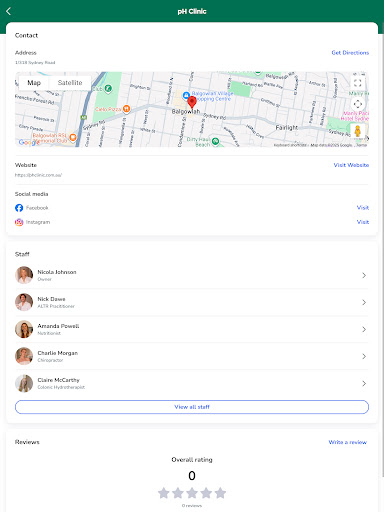Click the first rating star
The image size is (384, 512).
(x=164, y=493)
